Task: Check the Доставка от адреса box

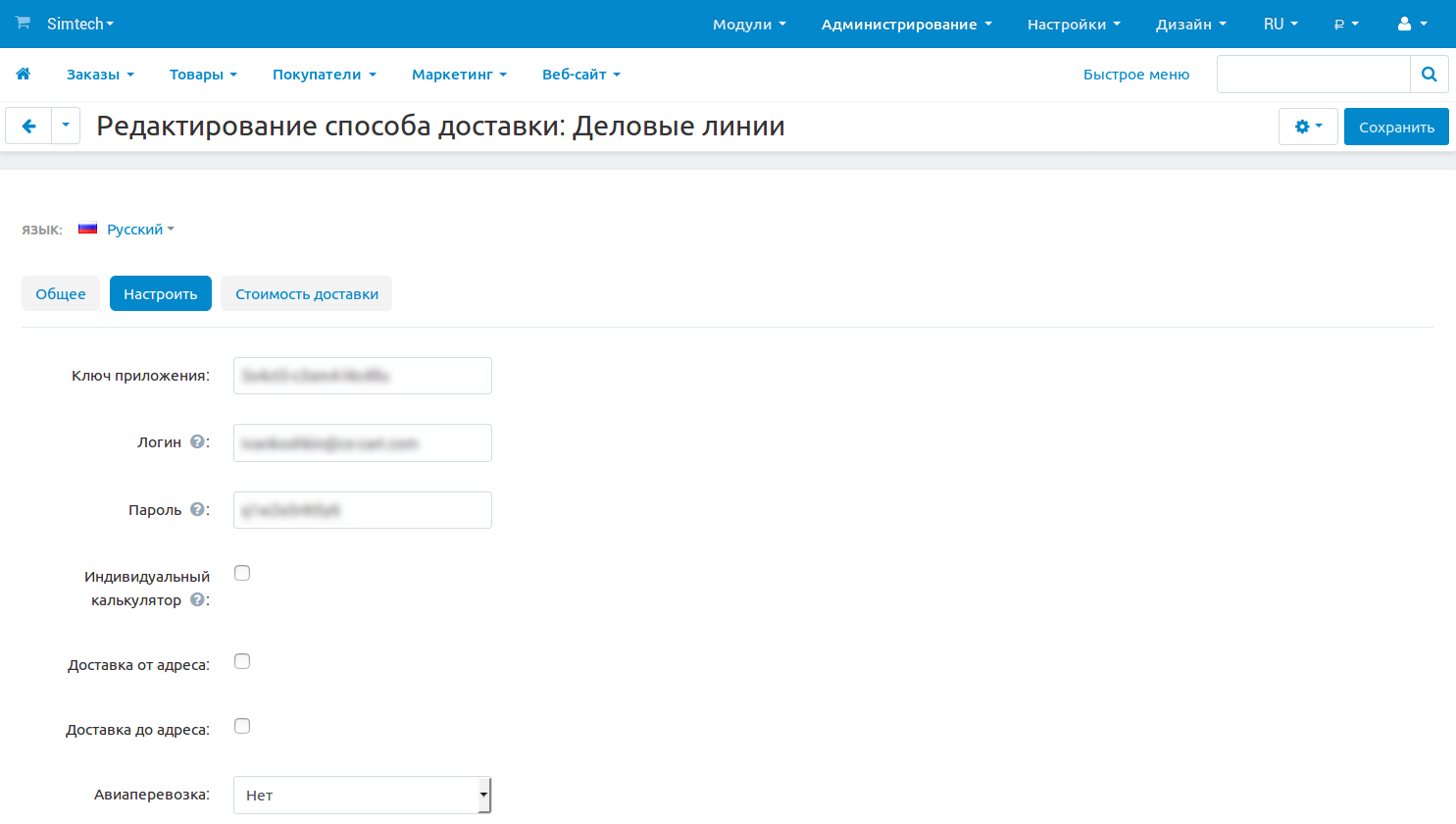Action: (x=242, y=661)
